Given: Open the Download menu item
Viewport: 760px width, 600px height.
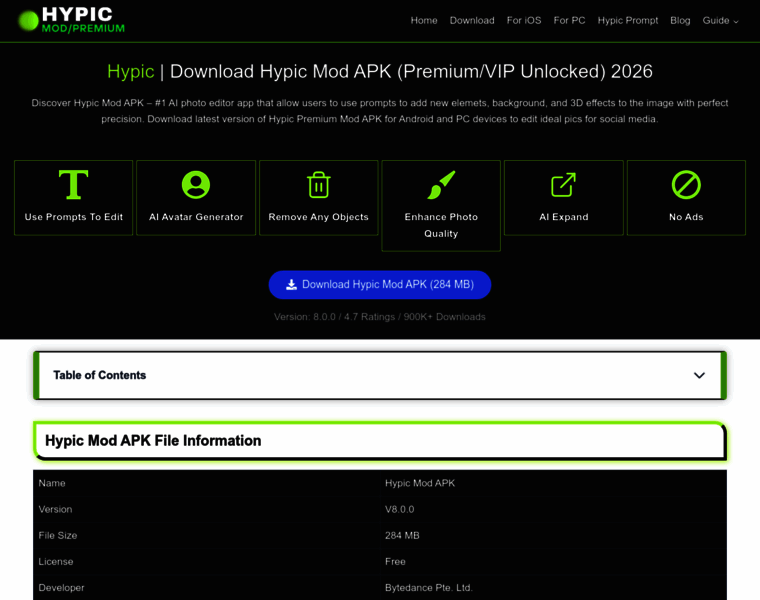Looking at the screenshot, I should (472, 21).
